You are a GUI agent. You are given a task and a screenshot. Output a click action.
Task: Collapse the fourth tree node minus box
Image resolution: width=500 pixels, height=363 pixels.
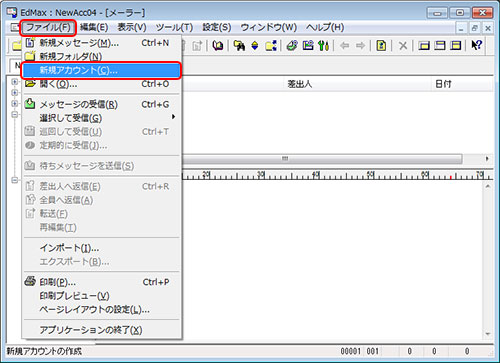[x=15, y=114]
